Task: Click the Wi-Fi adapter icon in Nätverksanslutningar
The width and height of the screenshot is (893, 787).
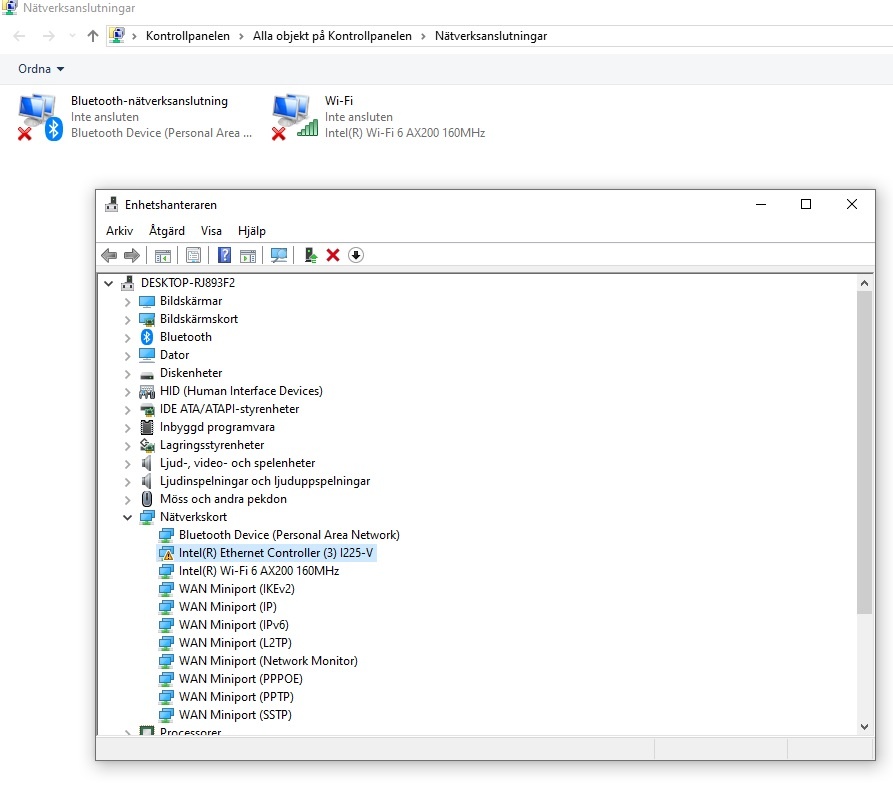Action: coord(294,117)
